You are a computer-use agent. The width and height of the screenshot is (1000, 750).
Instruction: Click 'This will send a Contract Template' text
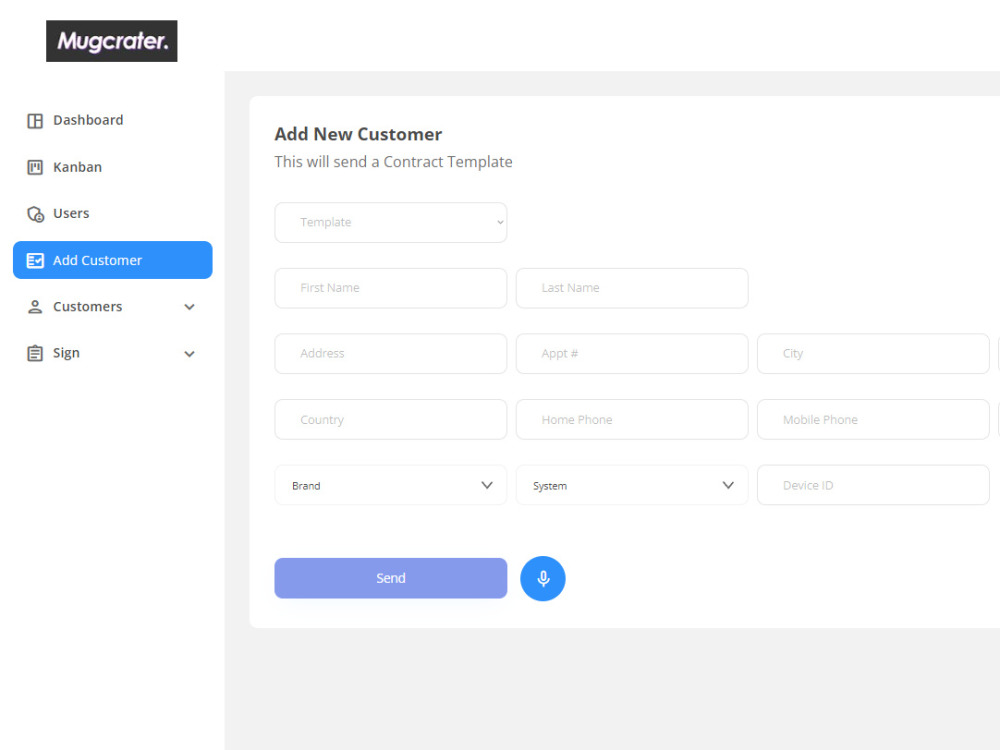pyautogui.click(x=393, y=162)
